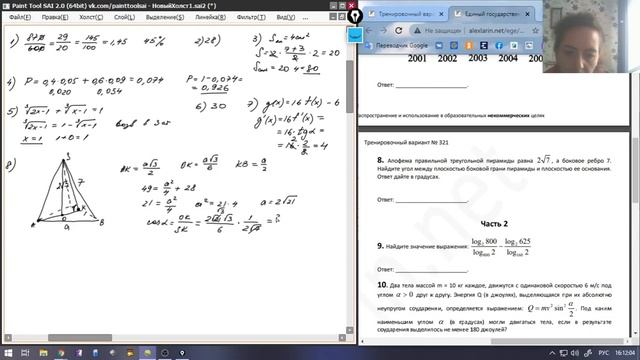Switch to Paint Tool SAI on taskbar

tap(147, 353)
